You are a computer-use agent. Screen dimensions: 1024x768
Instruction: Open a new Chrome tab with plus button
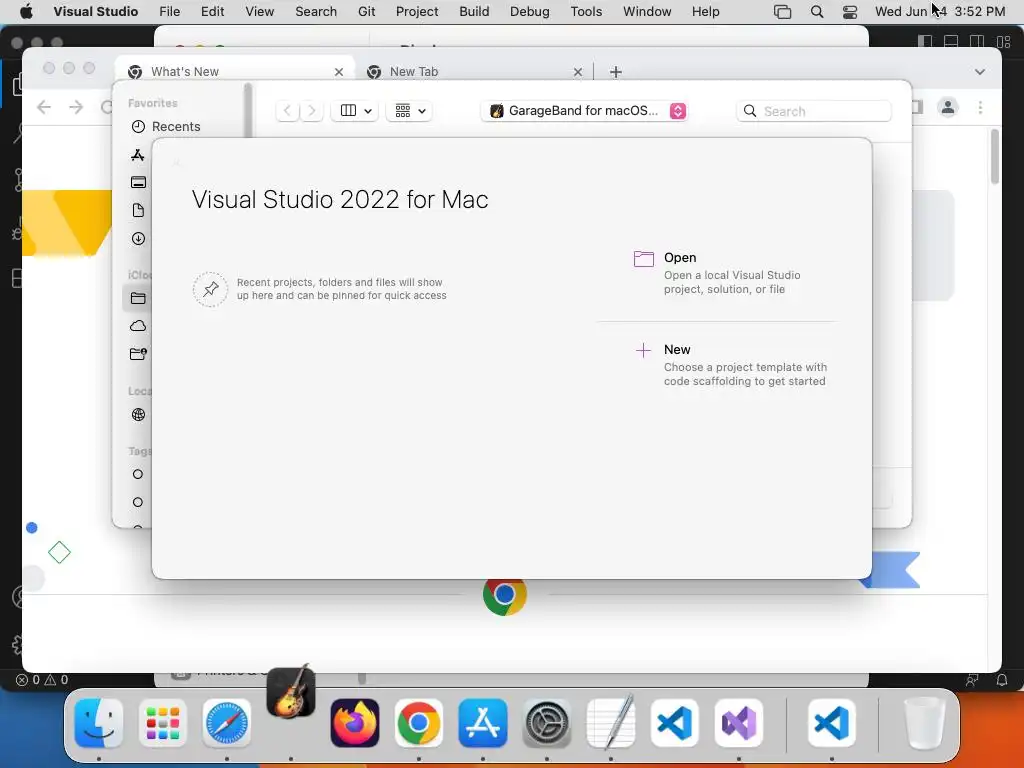[616, 72]
